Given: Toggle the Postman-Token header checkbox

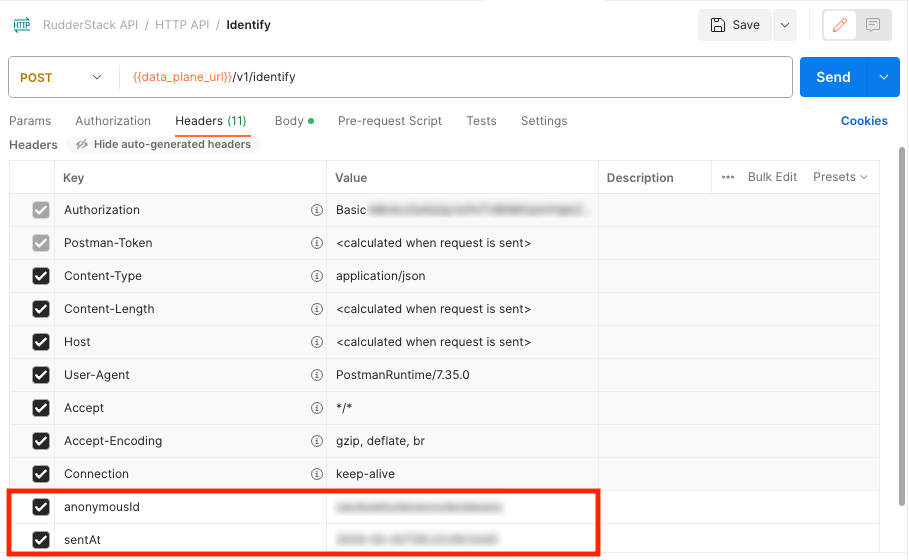Looking at the screenshot, I should 41,243.
